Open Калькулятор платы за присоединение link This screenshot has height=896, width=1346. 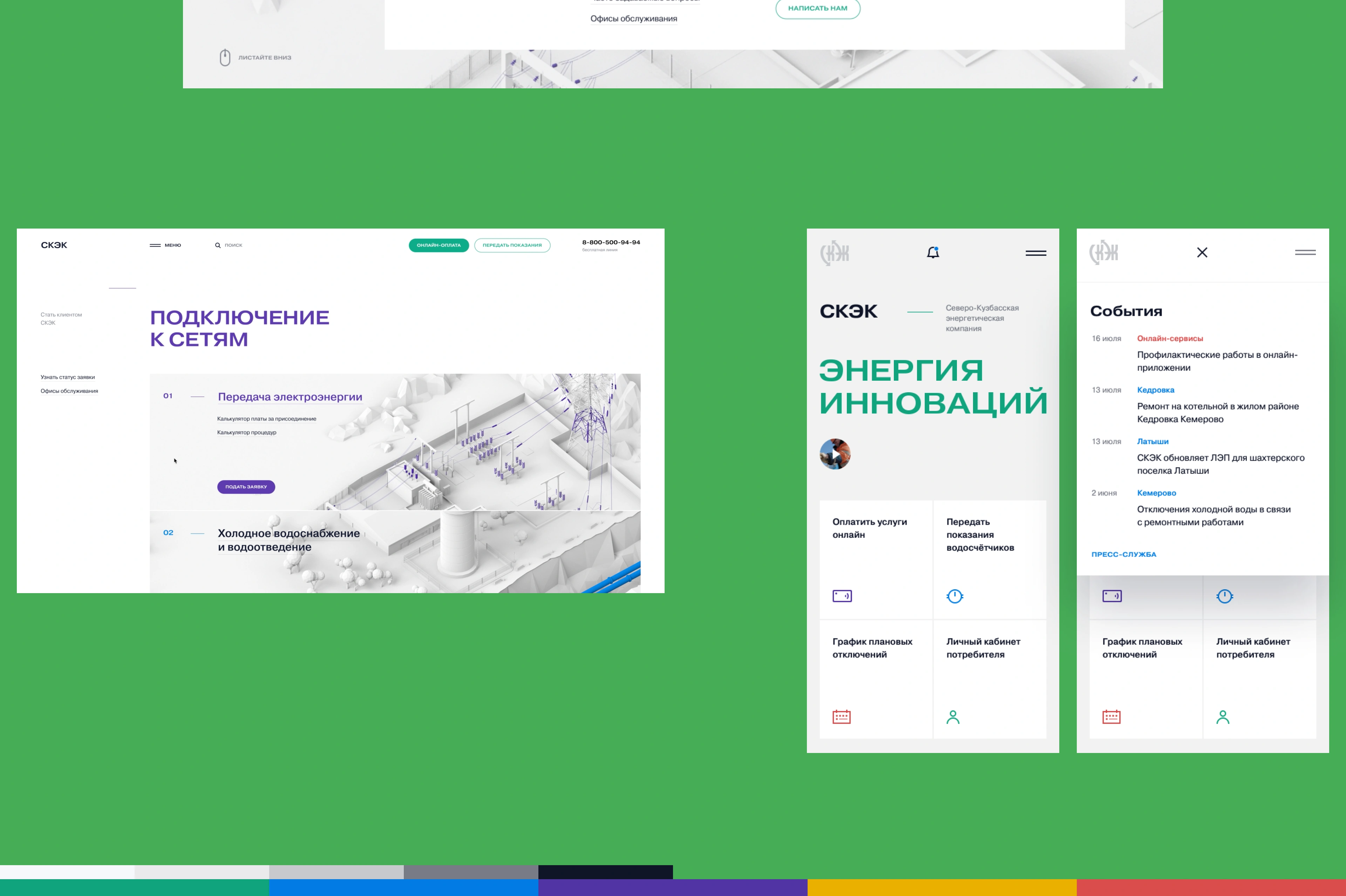267,419
